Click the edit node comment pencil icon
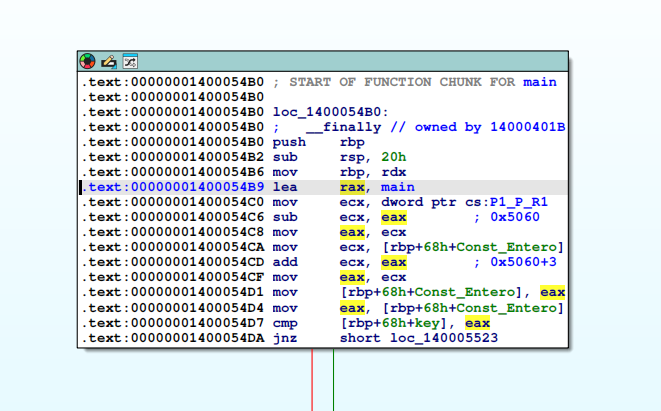661x411 pixels. point(109,62)
